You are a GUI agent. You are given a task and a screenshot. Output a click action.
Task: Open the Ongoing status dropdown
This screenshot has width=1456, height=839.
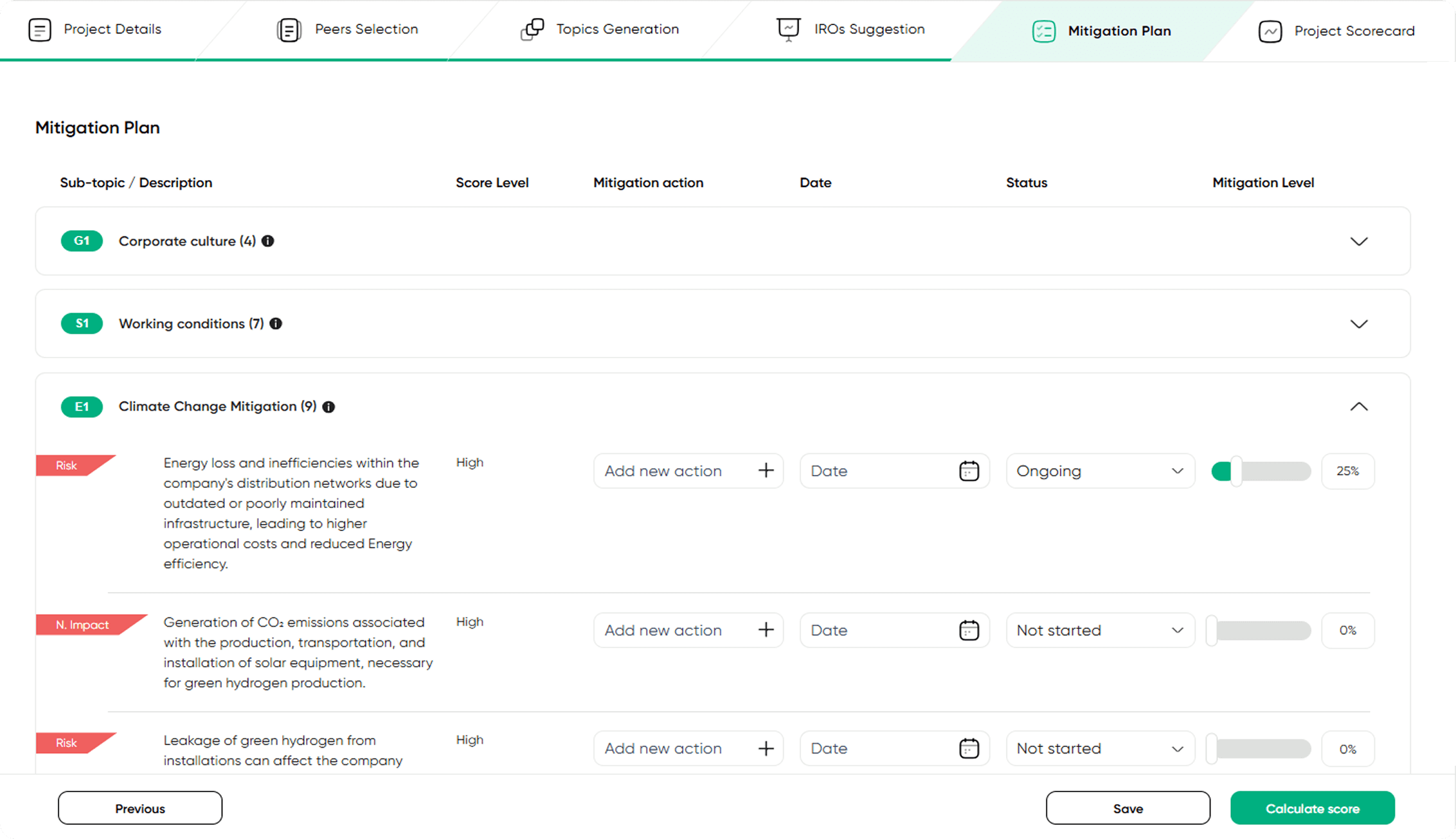tap(1100, 471)
